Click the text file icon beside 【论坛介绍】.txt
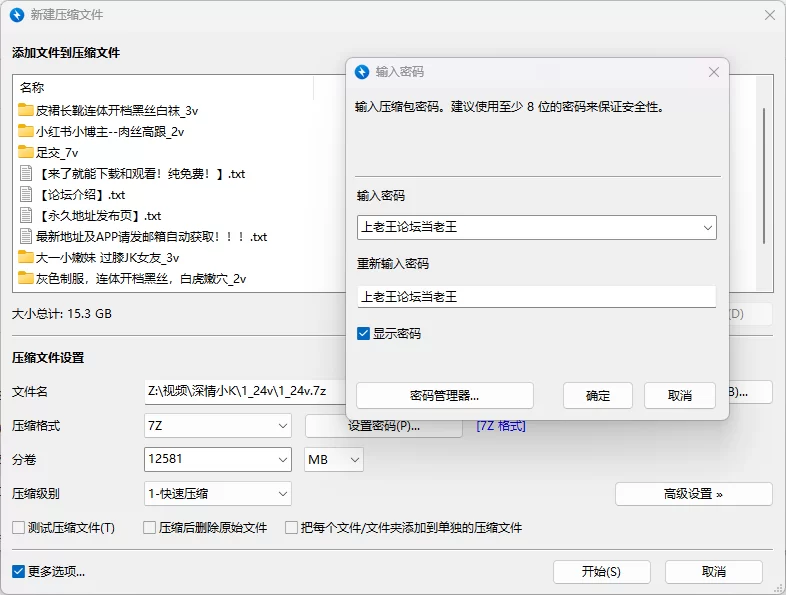This screenshot has height=595, width=786. click(x=26, y=194)
